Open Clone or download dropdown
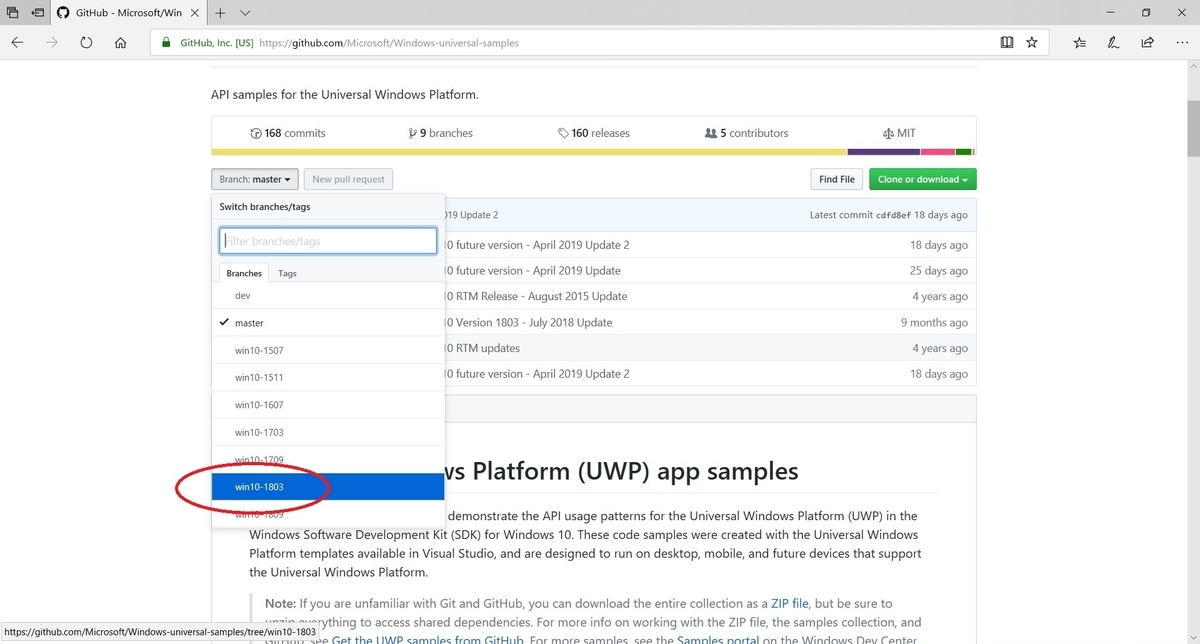1200x644 pixels. 922,179
